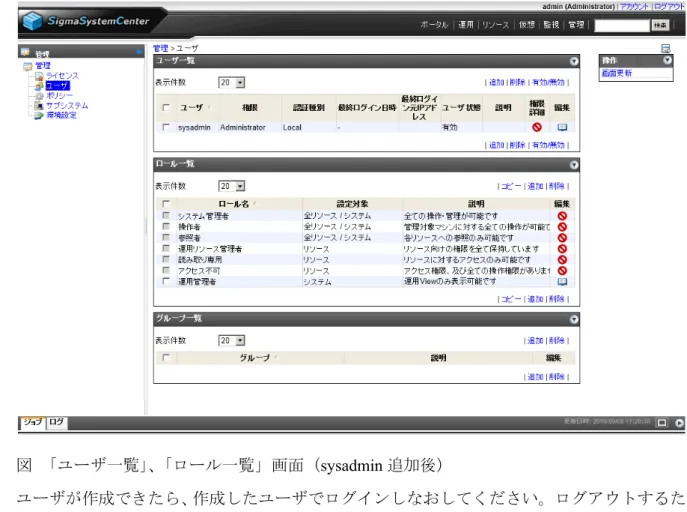This screenshot has height=512, width=687.
Task: Open the リソース menu
Action: coord(496,25)
